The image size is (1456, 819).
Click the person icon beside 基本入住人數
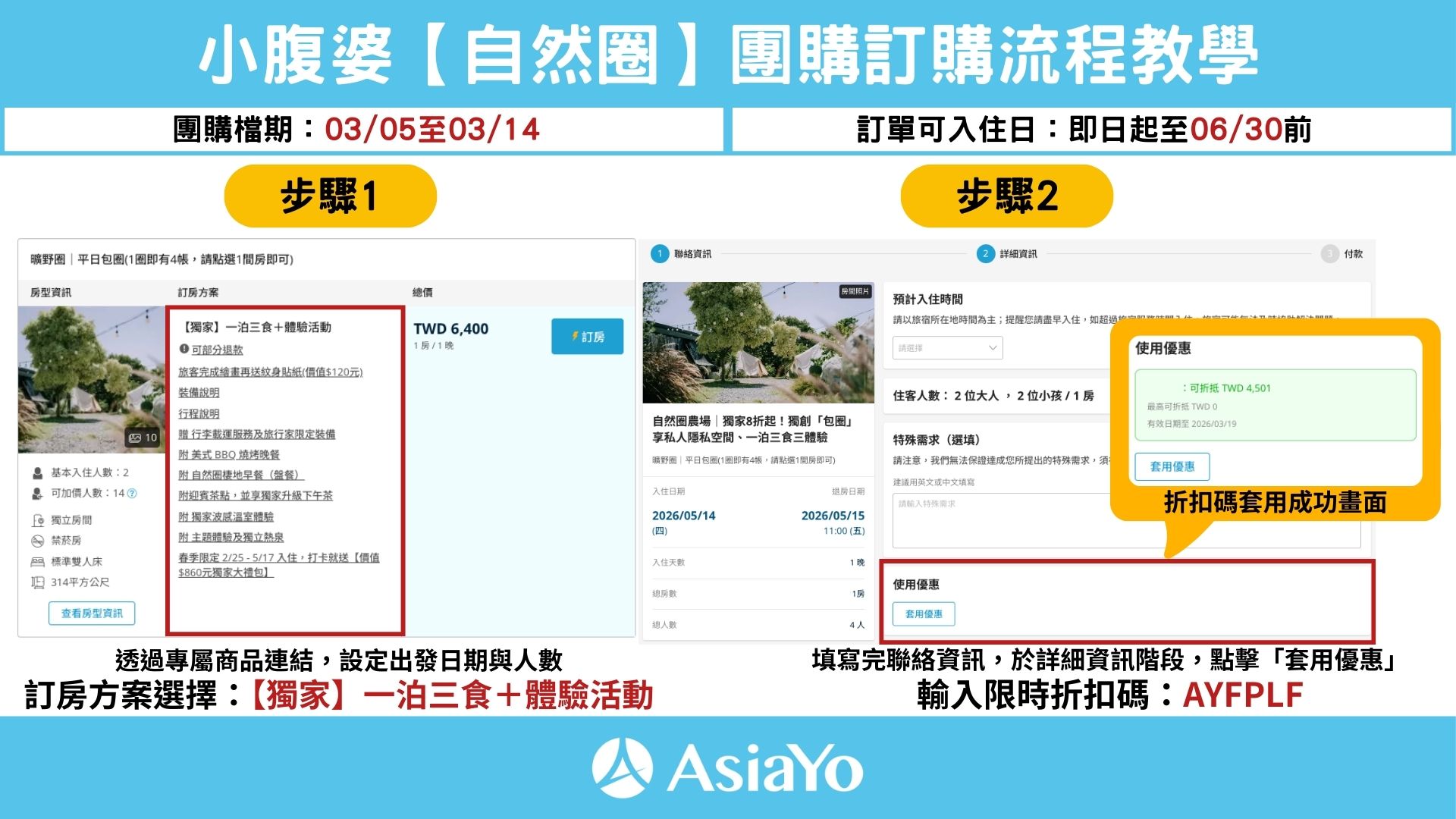pos(37,472)
